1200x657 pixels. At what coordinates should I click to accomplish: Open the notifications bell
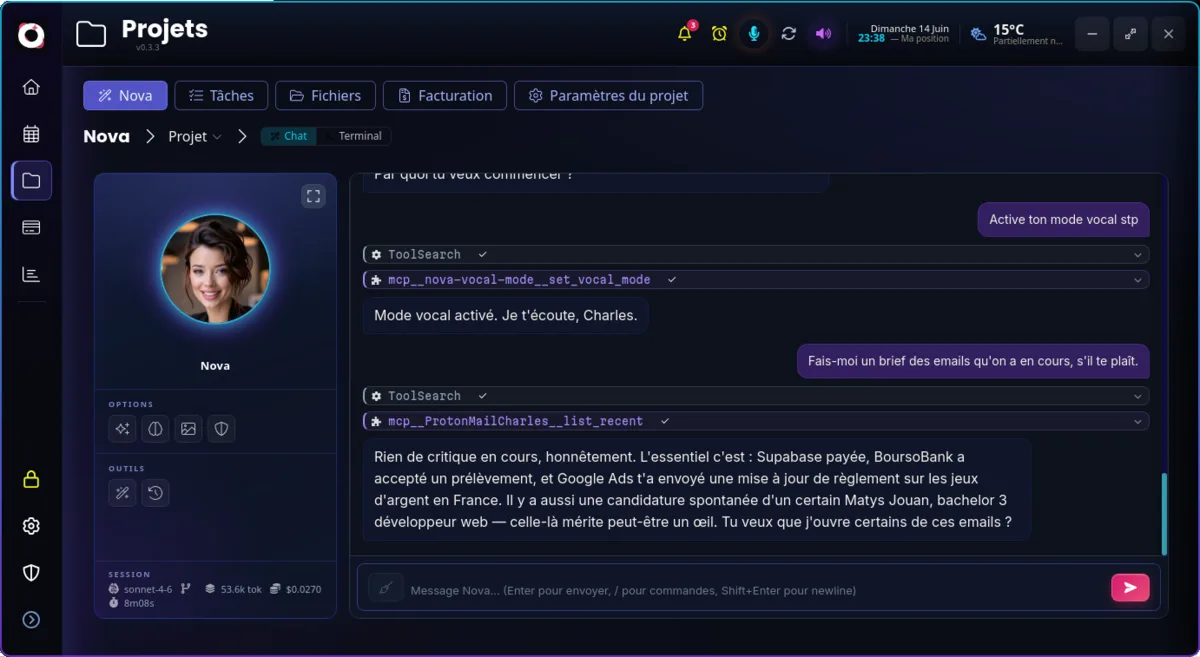click(x=685, y=34)
